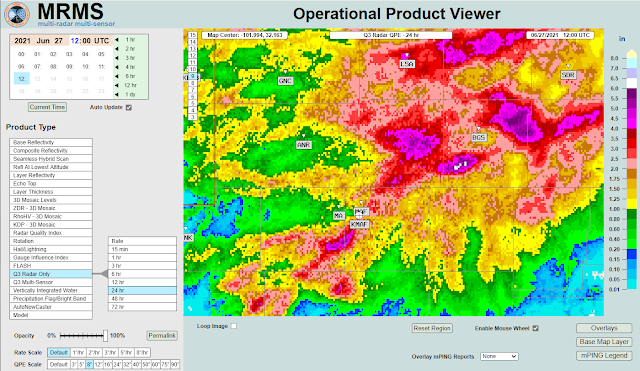Click the Current Time button

(47, 107)
